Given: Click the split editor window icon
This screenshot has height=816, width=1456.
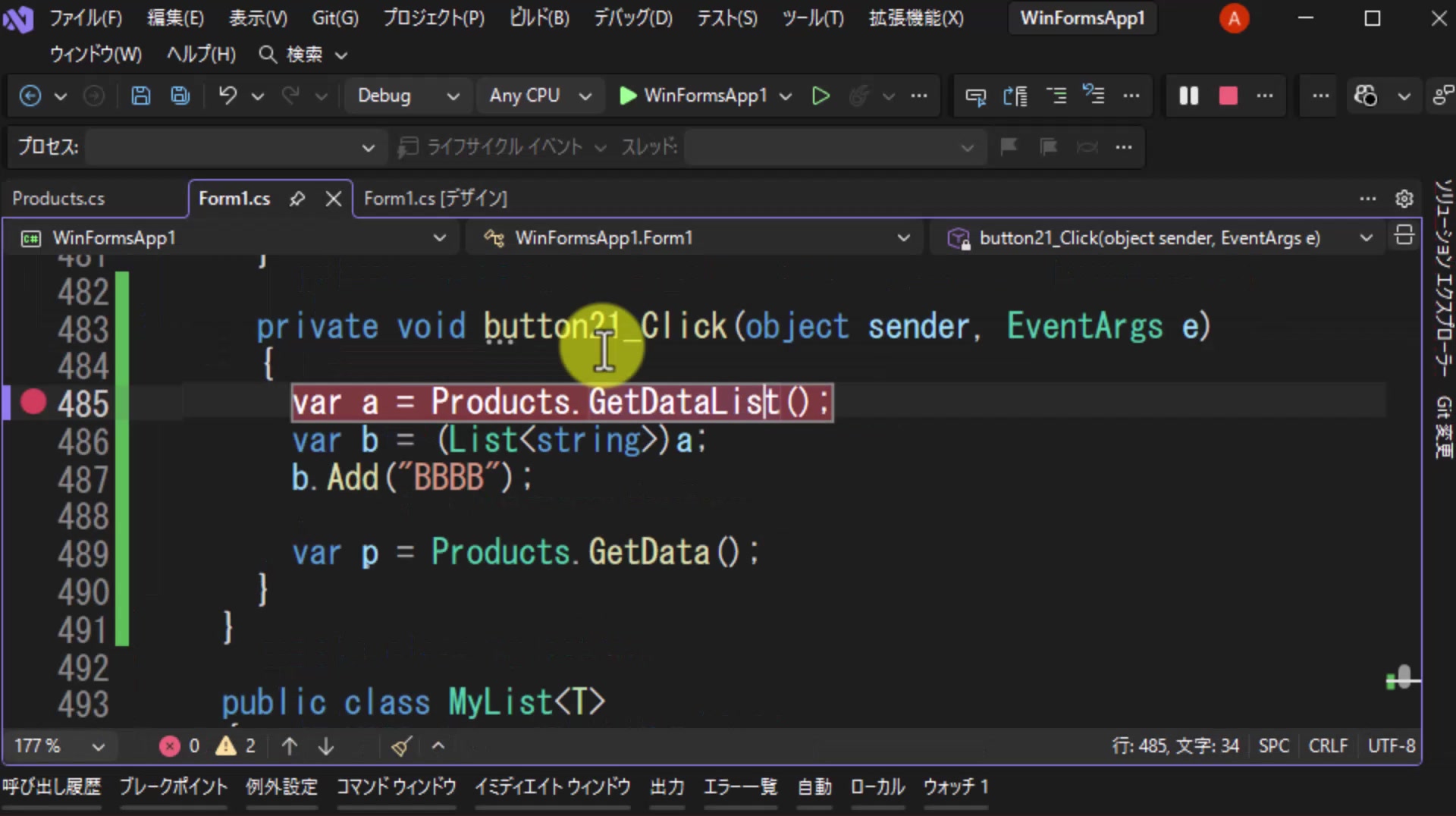Looking at the screenshot, I should 1404,236.
